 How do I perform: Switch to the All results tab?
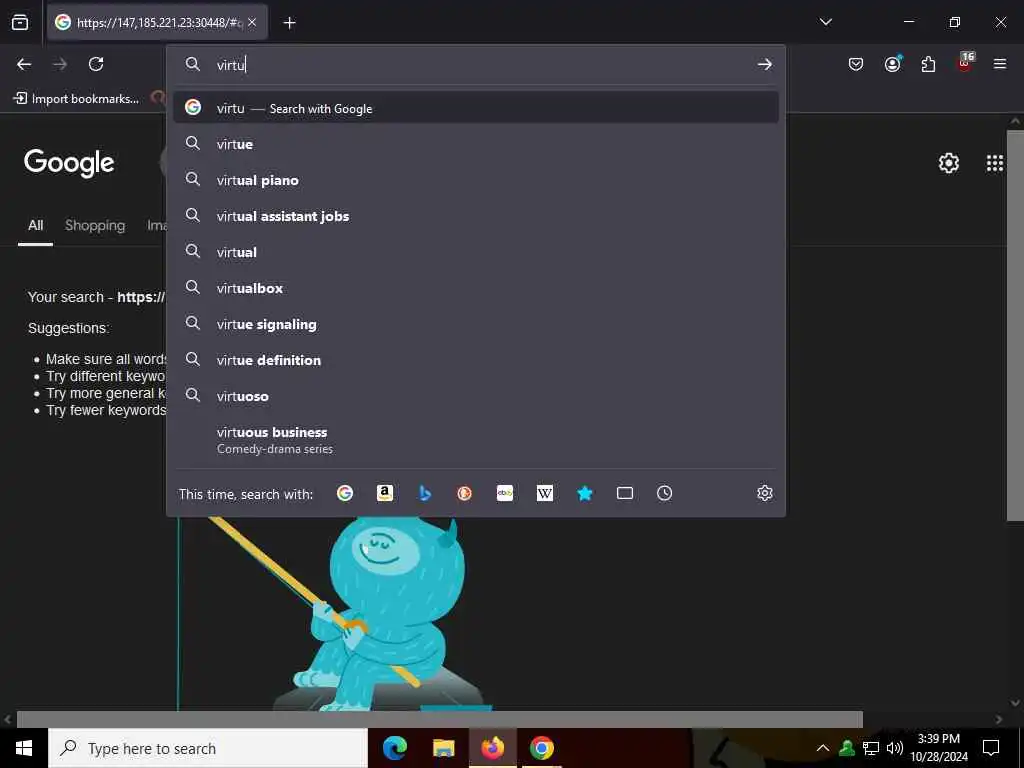pos(35,225)
